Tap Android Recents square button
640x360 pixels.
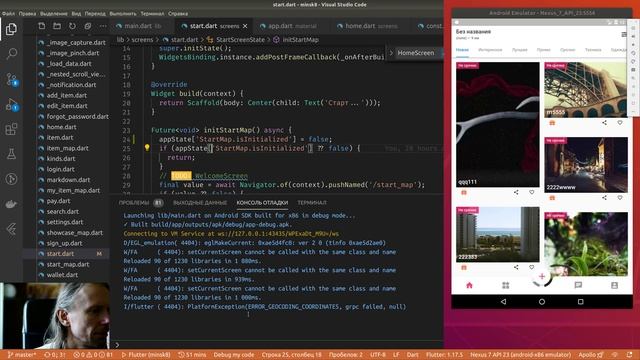(580, 302)
